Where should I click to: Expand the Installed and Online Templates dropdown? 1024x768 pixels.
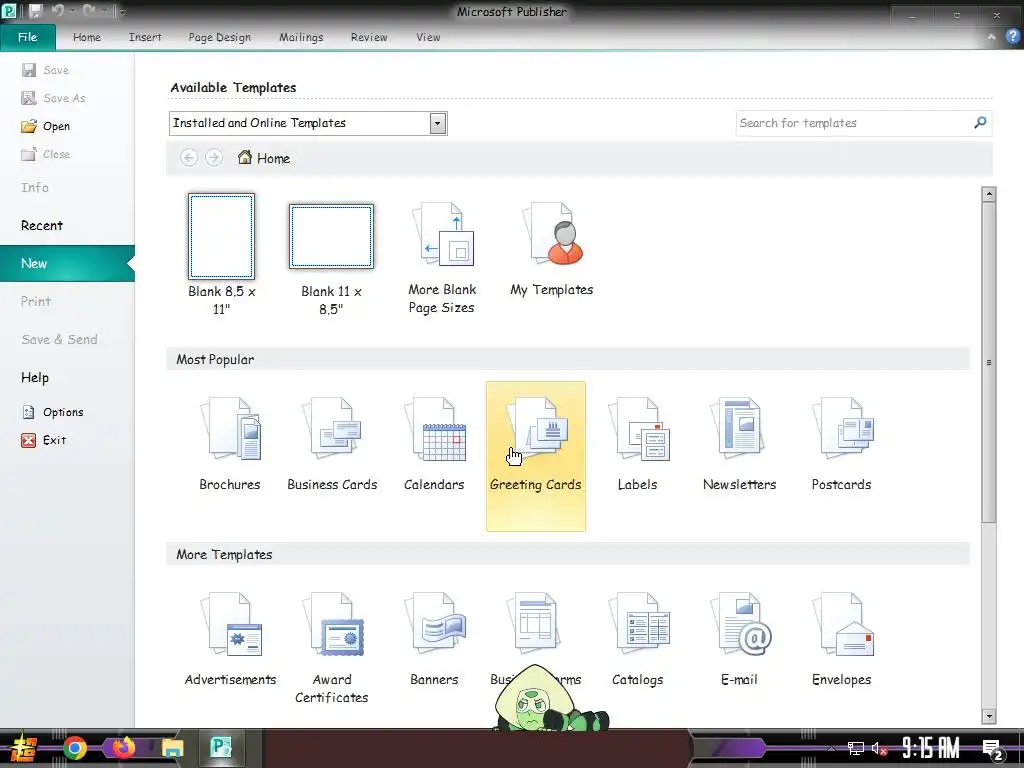pyautogui.click(x=438, y=123)
